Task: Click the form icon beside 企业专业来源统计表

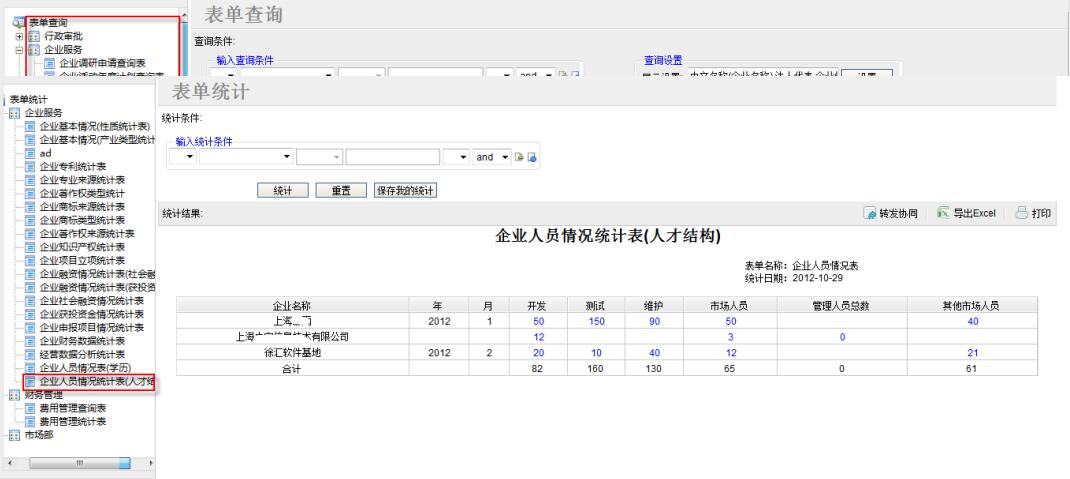Action: click(30, 180)
